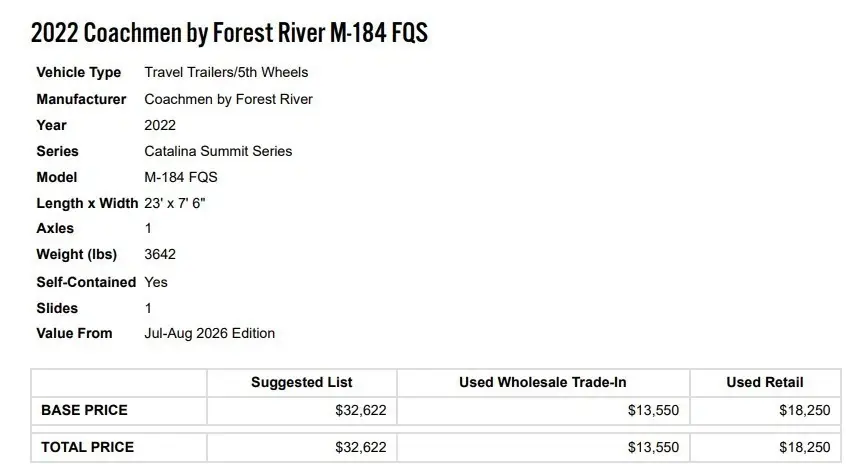Click the 2022 Coachmen M-184 FQS heading
The height and width of the screenshot is (464, 846).
tap(229, 32)
